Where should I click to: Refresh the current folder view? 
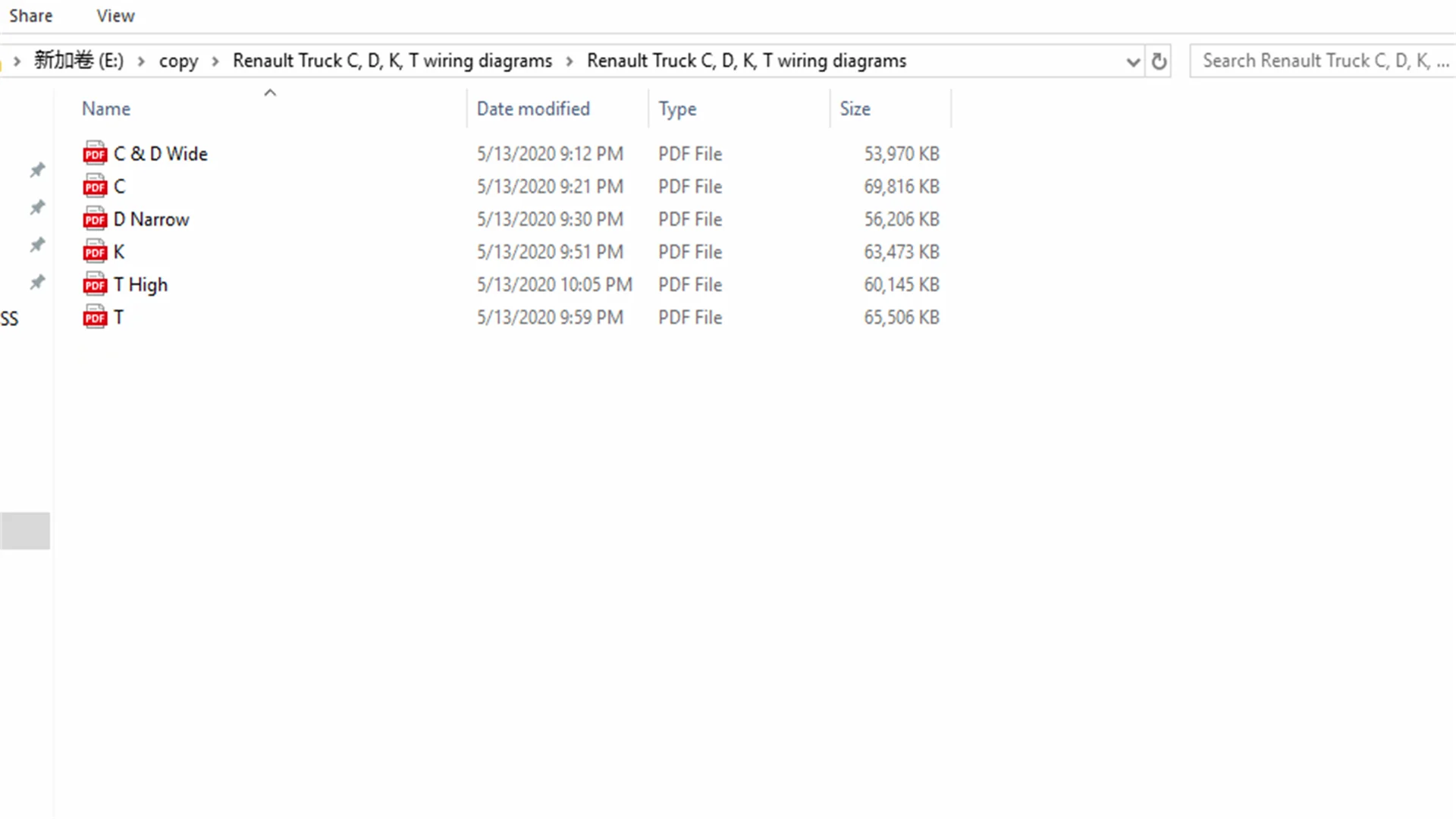(1159, 61)
